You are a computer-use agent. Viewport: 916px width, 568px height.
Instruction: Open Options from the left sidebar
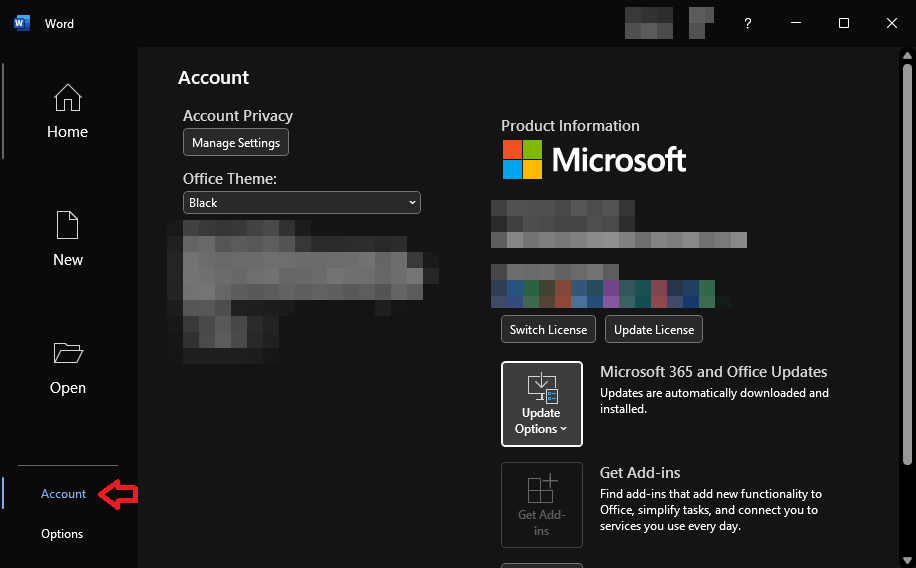coord(62,534)
